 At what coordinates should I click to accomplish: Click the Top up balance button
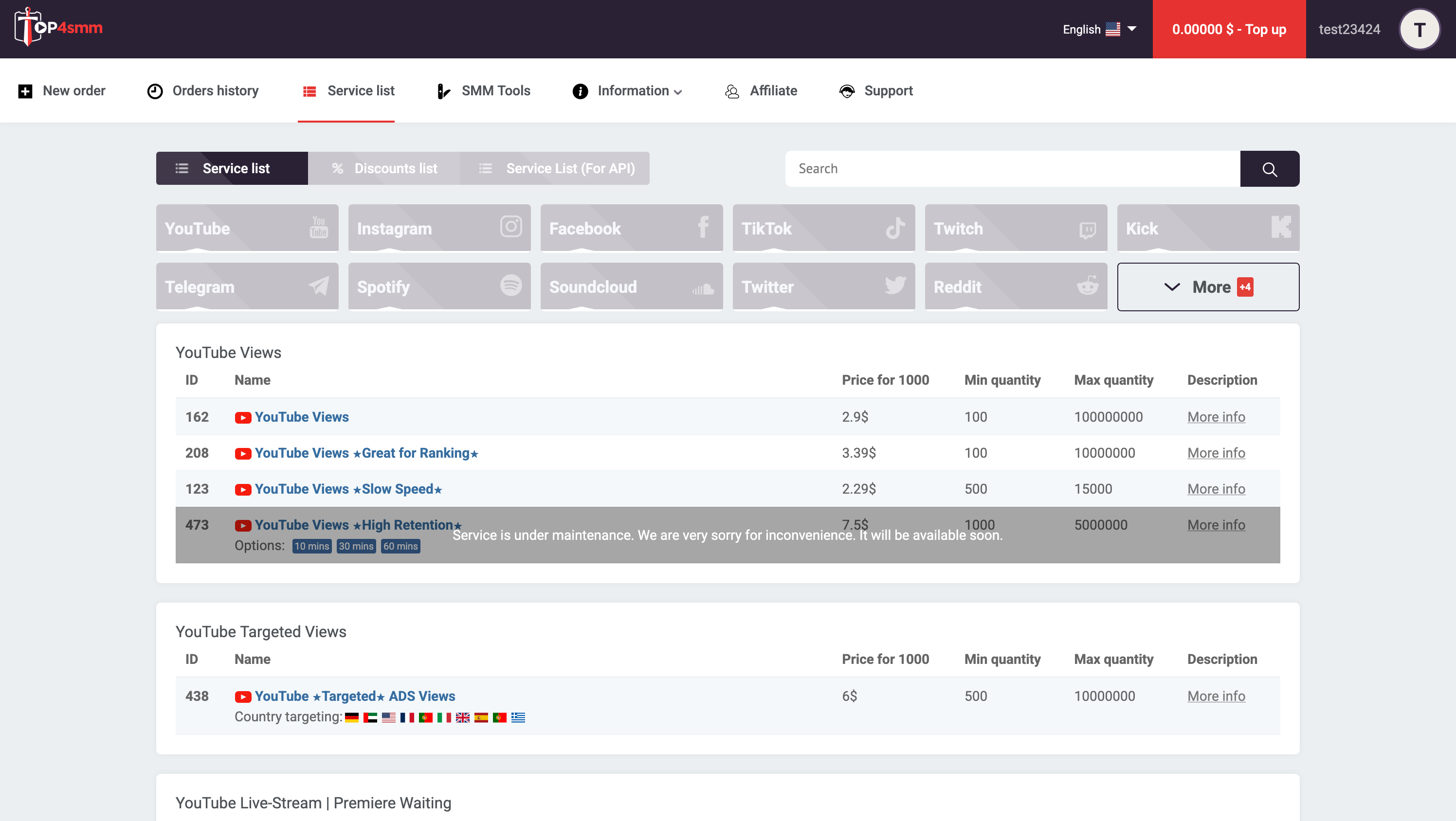(1228, 29)
